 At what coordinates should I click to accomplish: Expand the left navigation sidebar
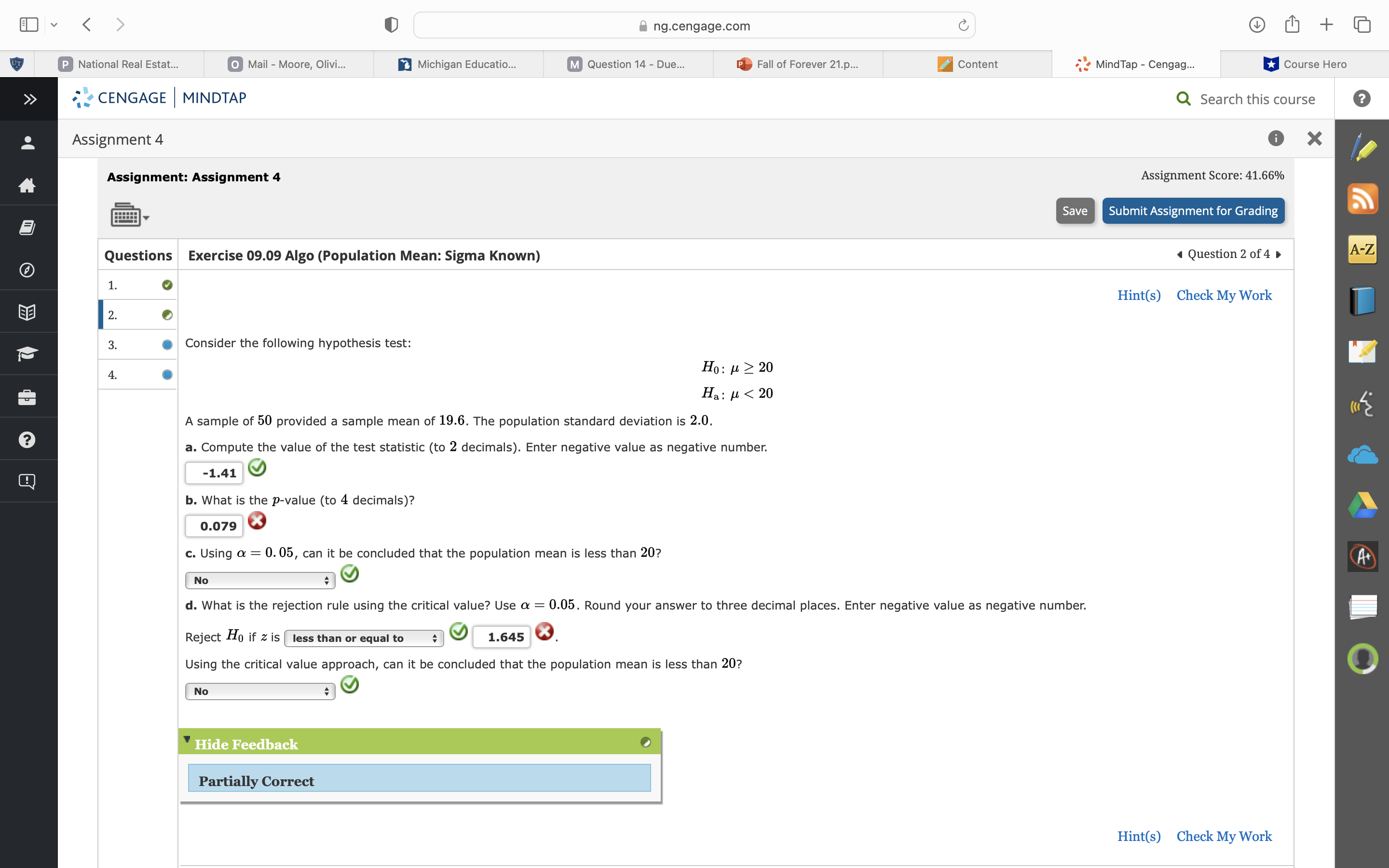pos(29,99)
